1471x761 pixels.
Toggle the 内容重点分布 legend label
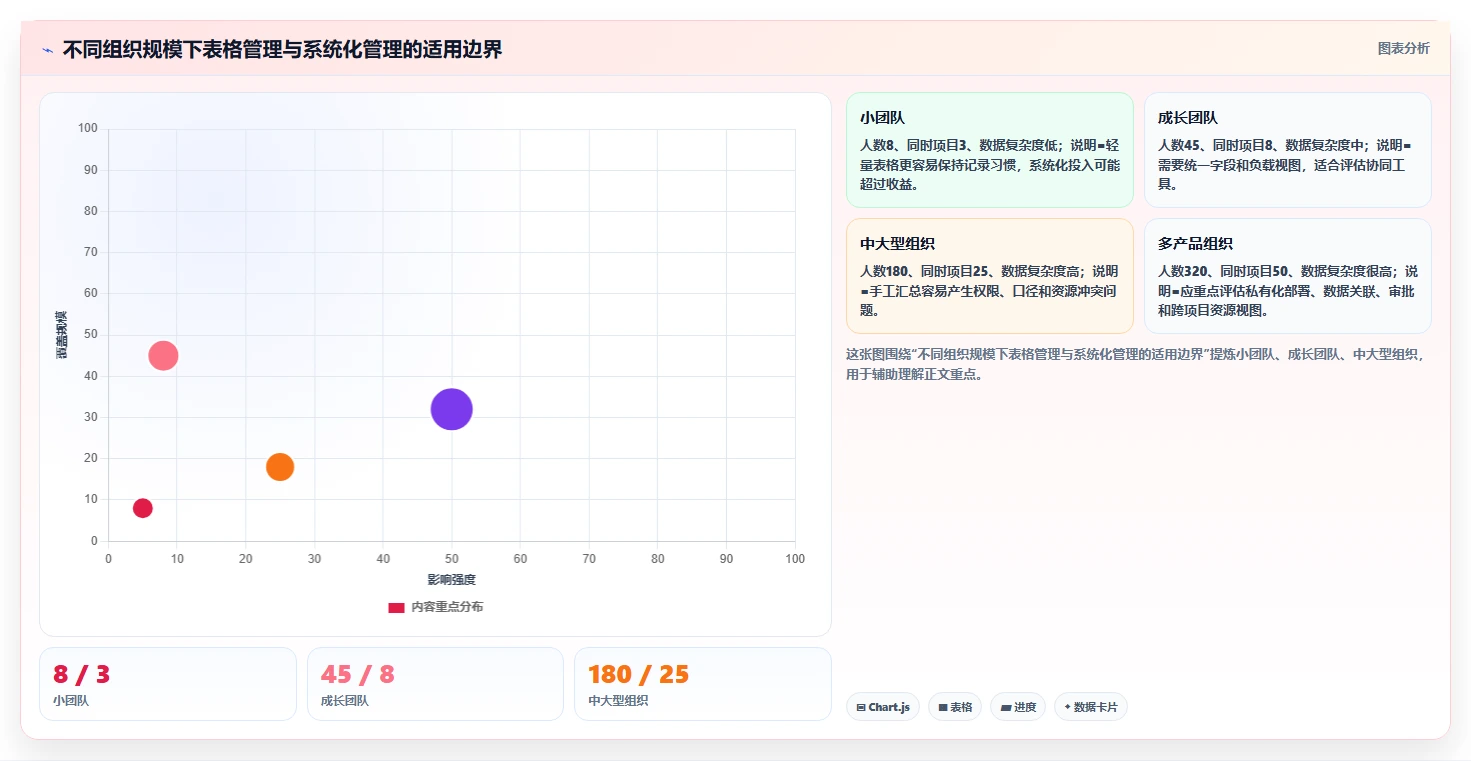[x=447, y=607]
